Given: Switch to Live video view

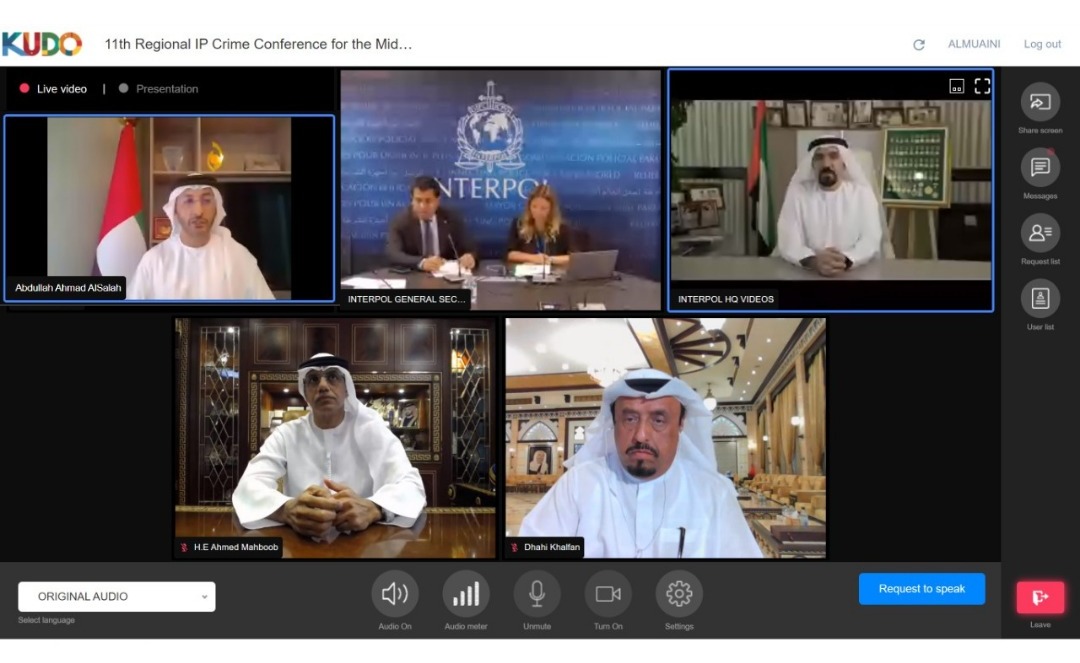Looking at the screenshot, I should pos(61,89).
